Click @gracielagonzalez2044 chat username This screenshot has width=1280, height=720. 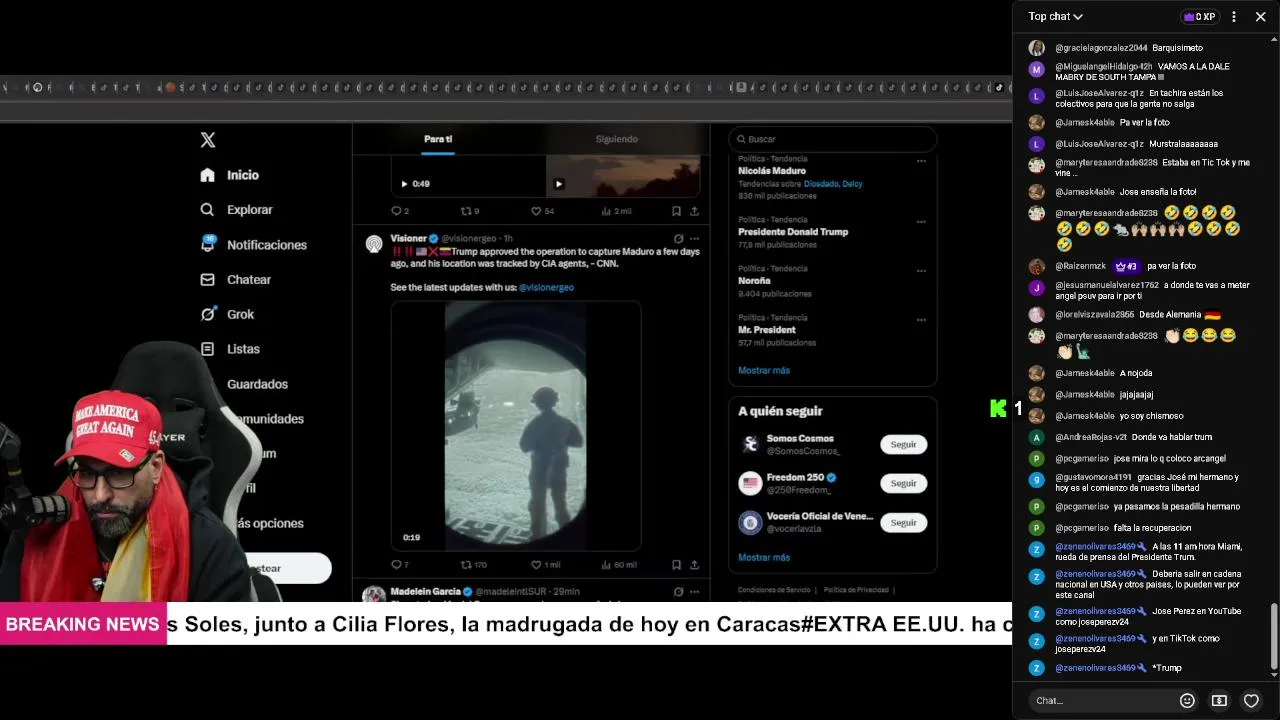(x=1101, y=48)
